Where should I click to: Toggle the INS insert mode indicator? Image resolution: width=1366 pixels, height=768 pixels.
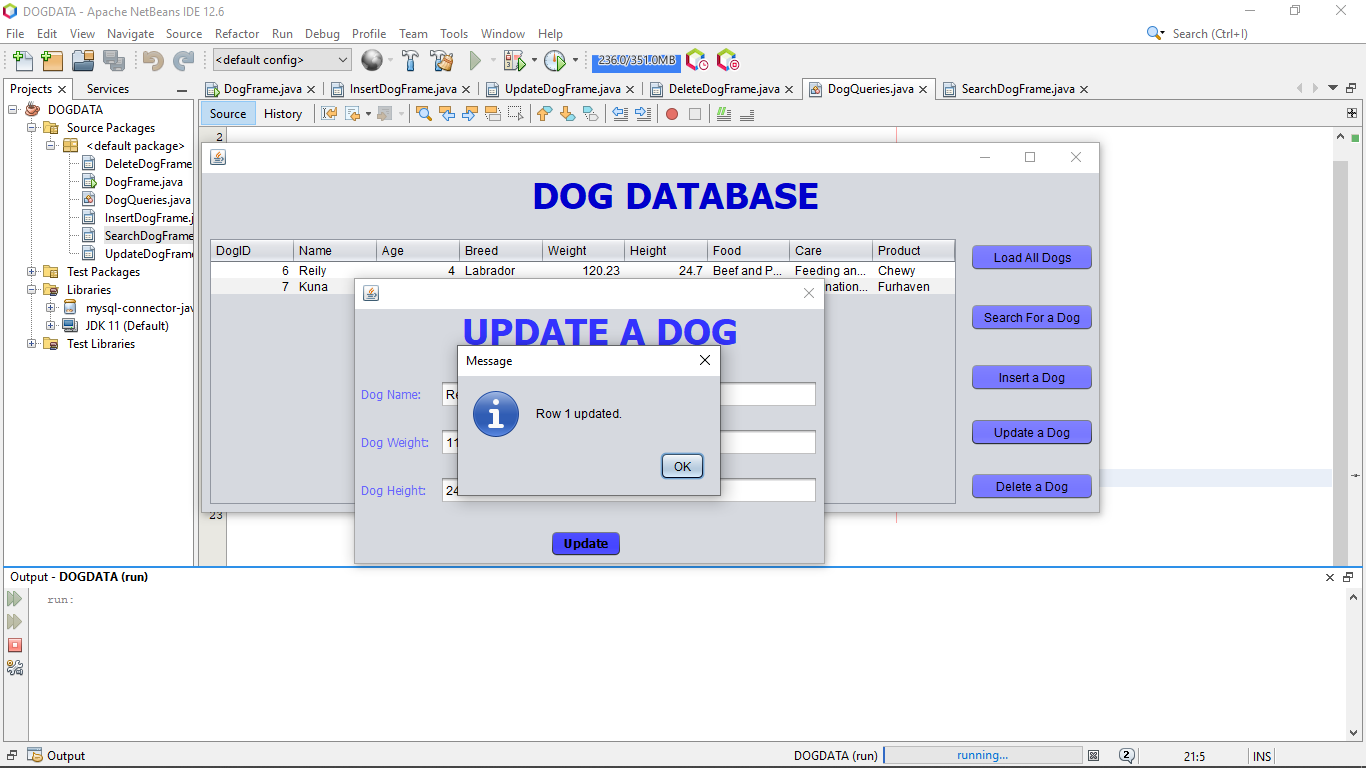pos(1262,756)
